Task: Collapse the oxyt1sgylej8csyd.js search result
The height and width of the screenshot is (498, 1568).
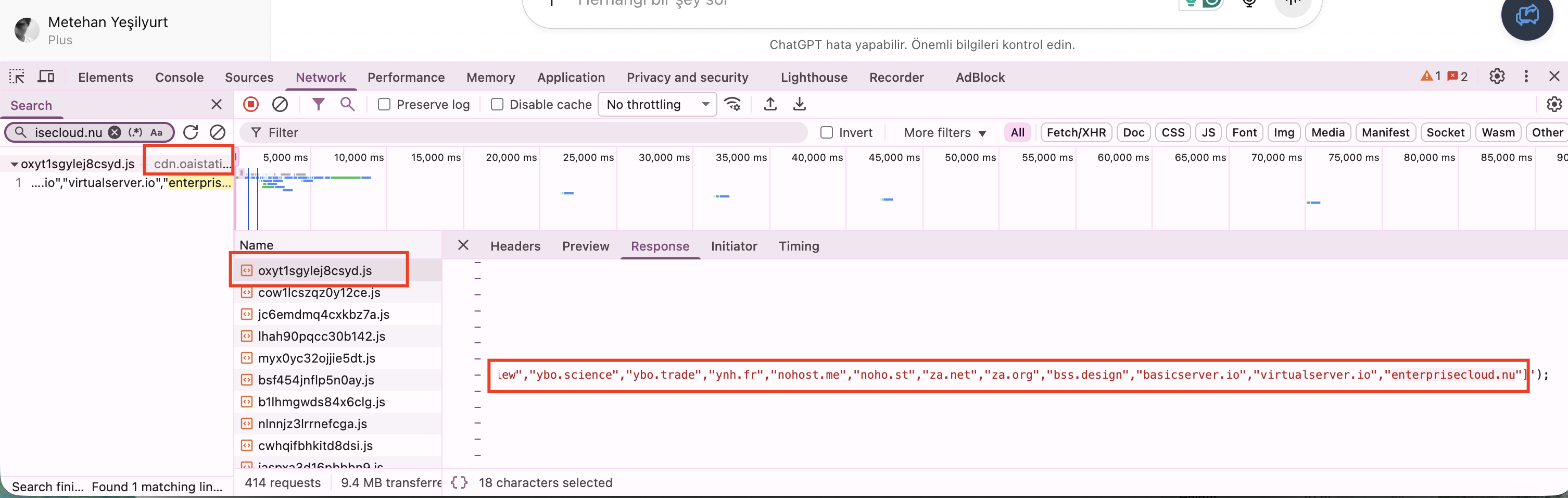Action: click(x=14, y=165)
